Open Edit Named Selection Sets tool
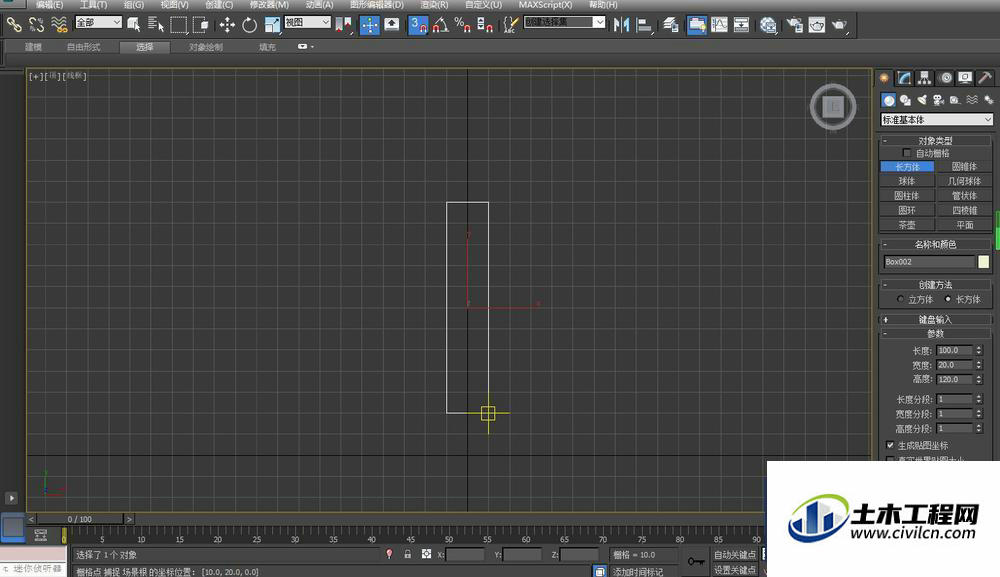The height and width of the screenshot is (577, 1000). click(510, 25)
